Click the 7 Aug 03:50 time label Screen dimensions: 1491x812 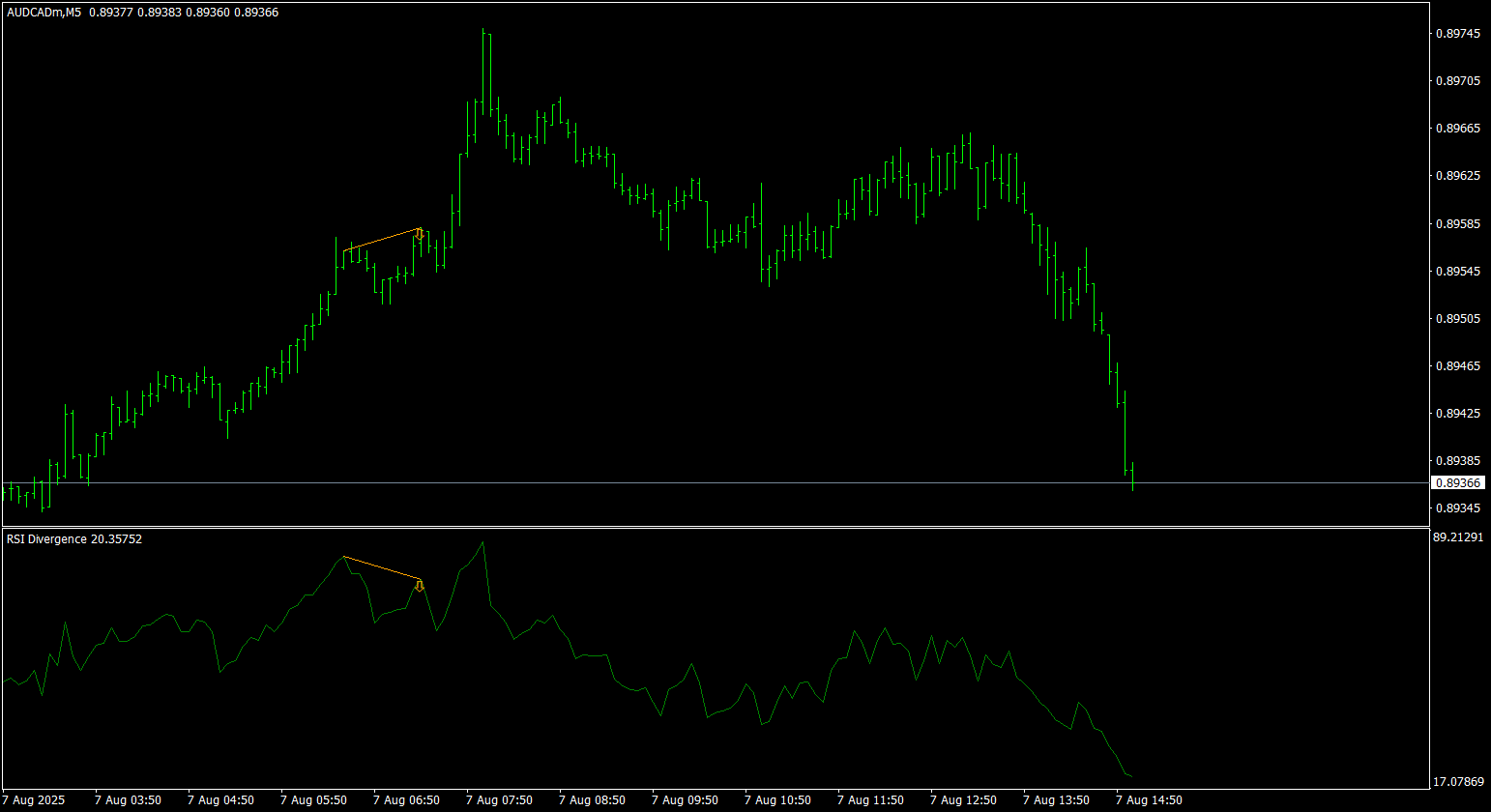pos(128,800)
